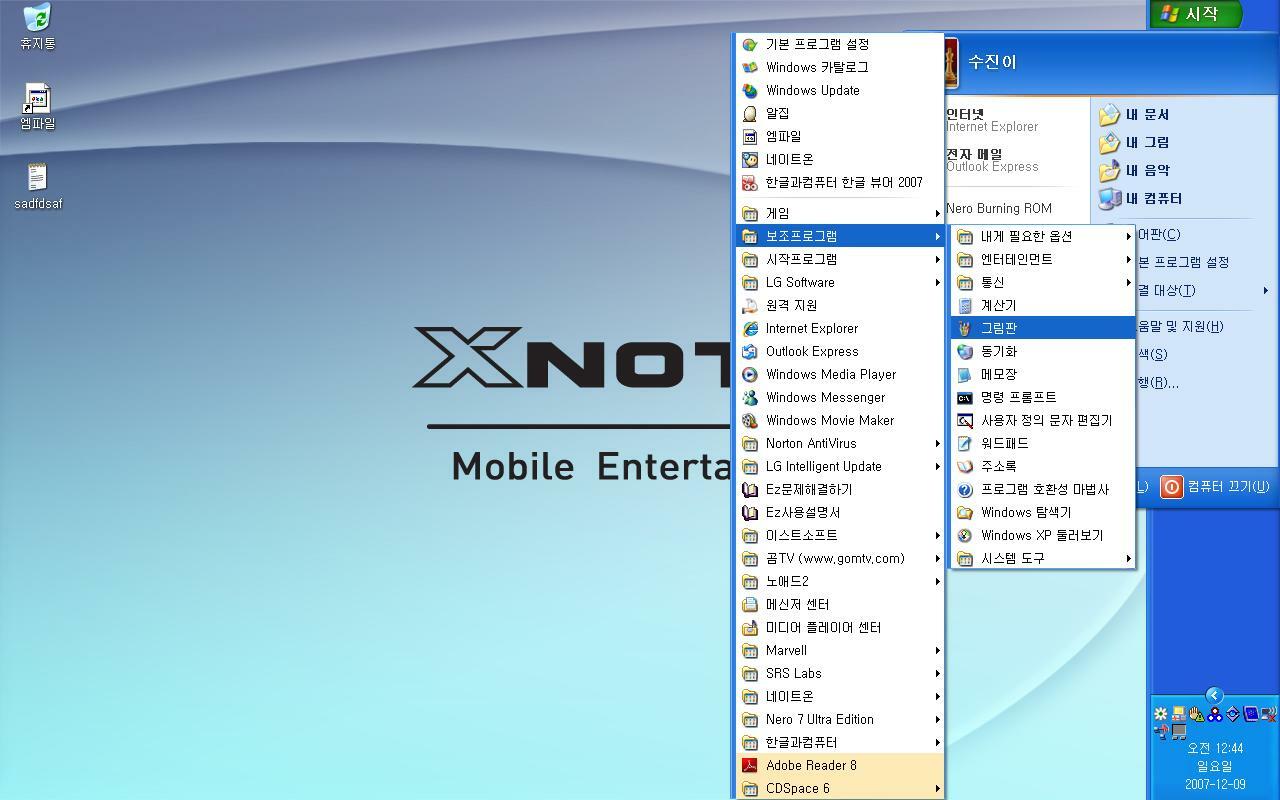Expand the 노애드2 folder
This screenshot has height=800, width=1280.
pos(840,581)
